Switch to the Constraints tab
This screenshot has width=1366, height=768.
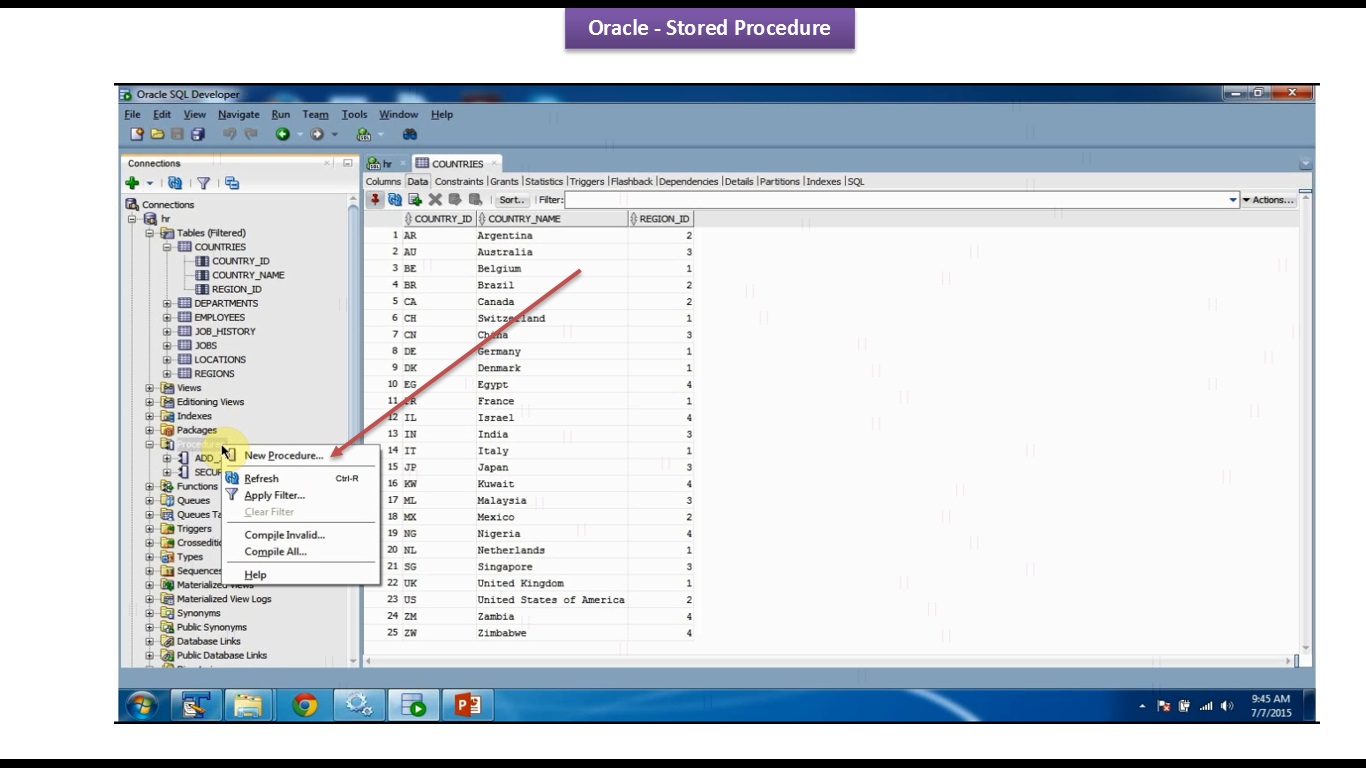click(x=459, y=181)
